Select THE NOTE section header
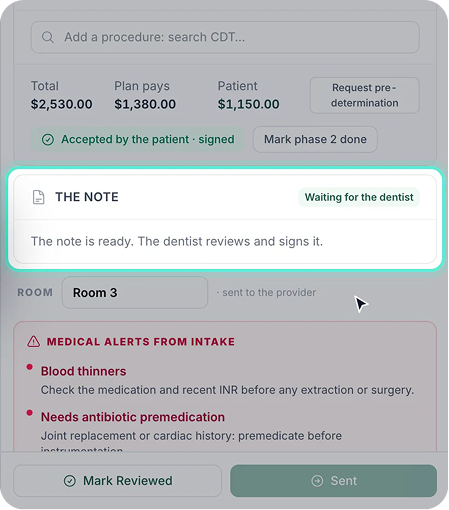Screen dimensions: 449x510 click(87, 197)
